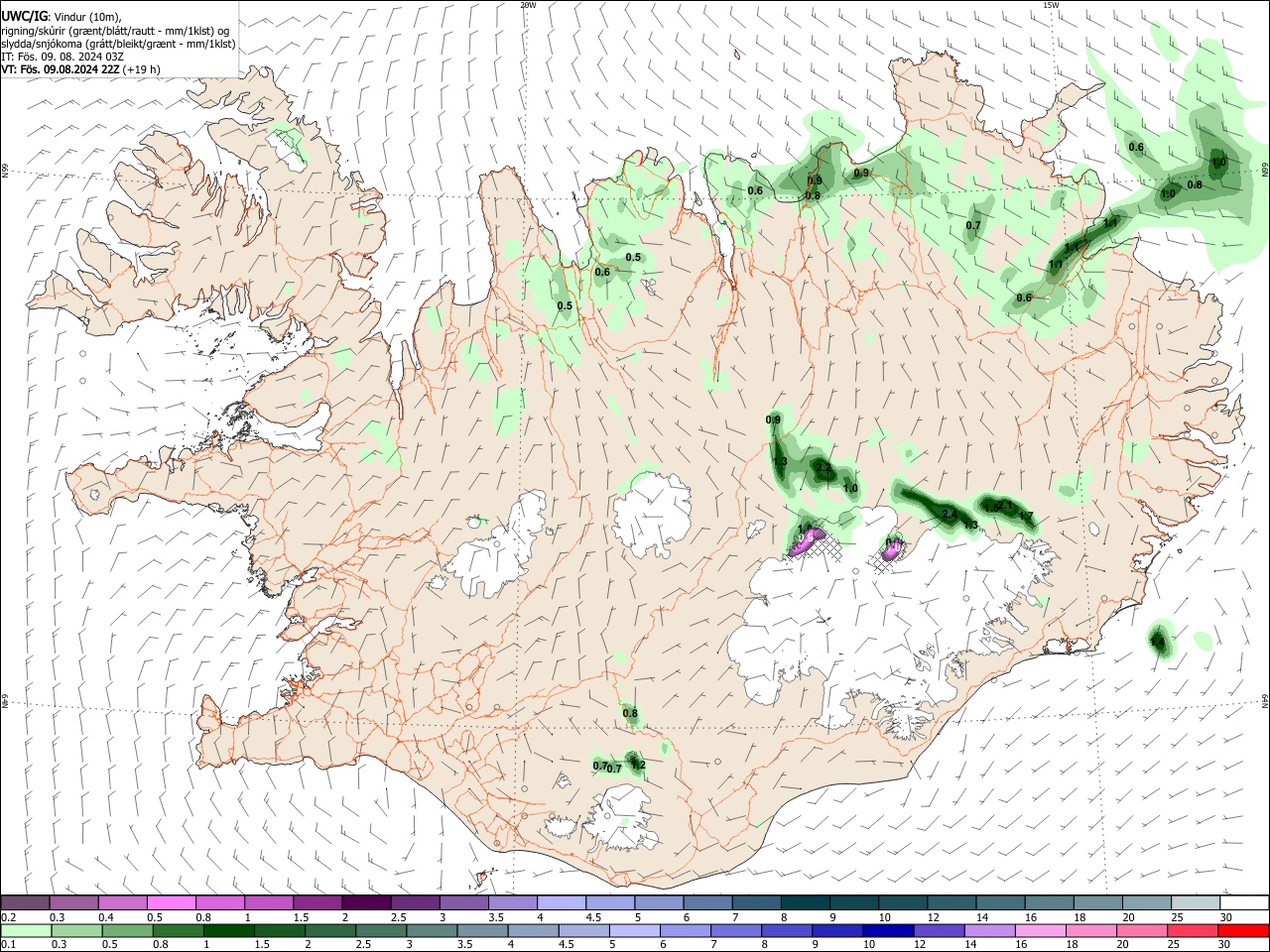The image size is (1270, 952).
Task: Pick the light pink 16–18 rain legend swatch
Action: (1042, 930)
